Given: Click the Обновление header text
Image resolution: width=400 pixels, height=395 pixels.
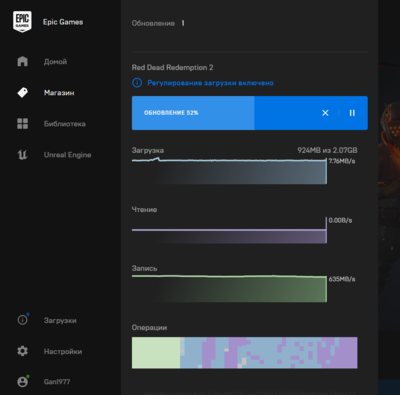Looking at the screenshot, I should click(x=153, y=23).
